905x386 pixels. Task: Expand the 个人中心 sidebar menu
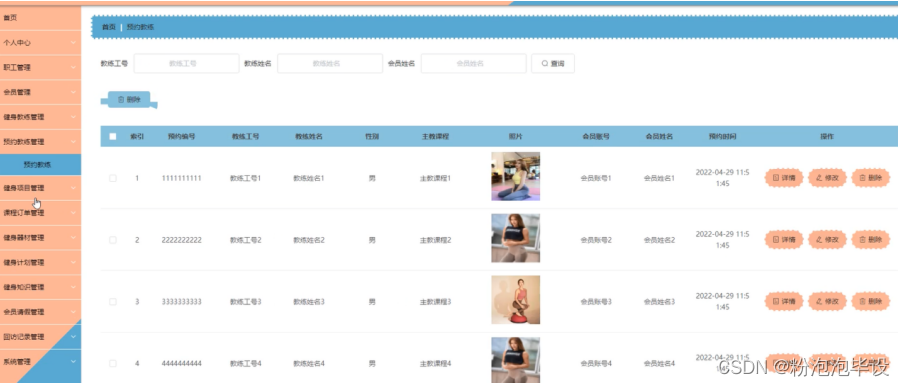tap(40, 43)
